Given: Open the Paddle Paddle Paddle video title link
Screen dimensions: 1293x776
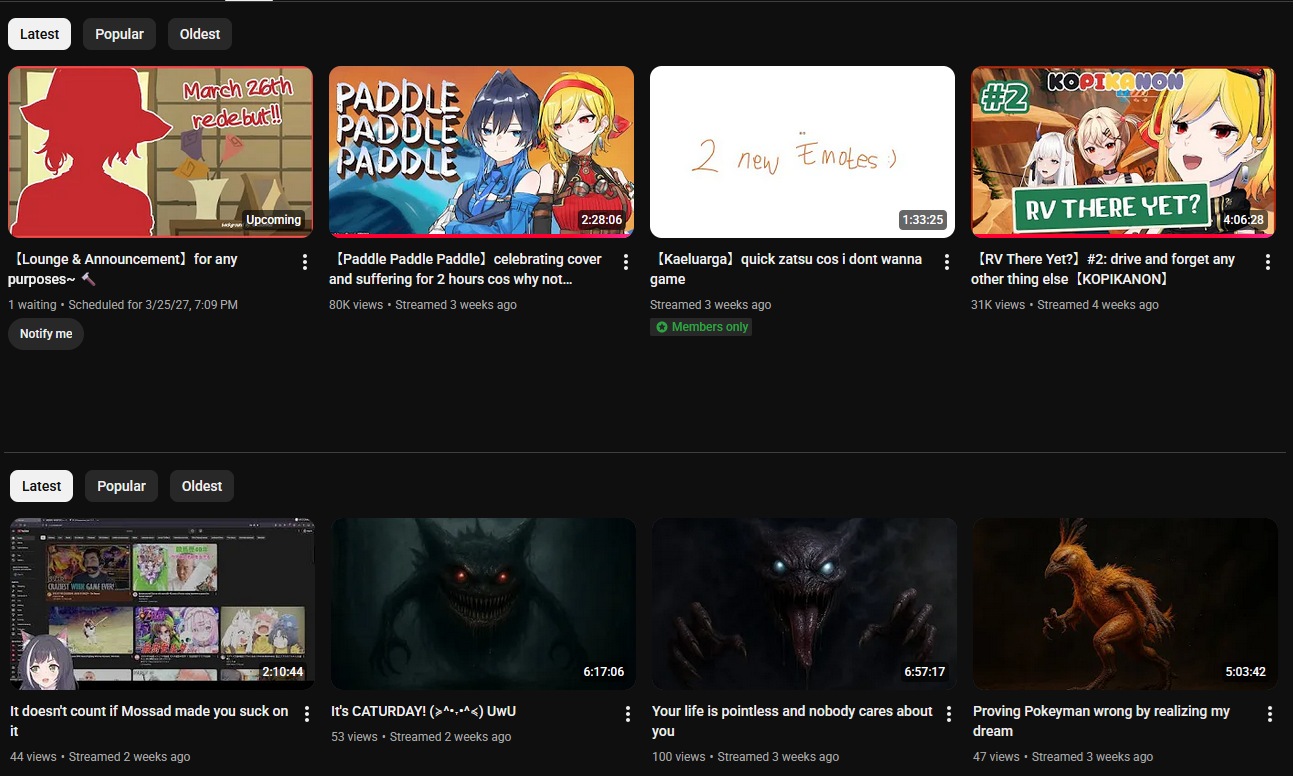Looking at the screenshot, I should click(465, 269).
